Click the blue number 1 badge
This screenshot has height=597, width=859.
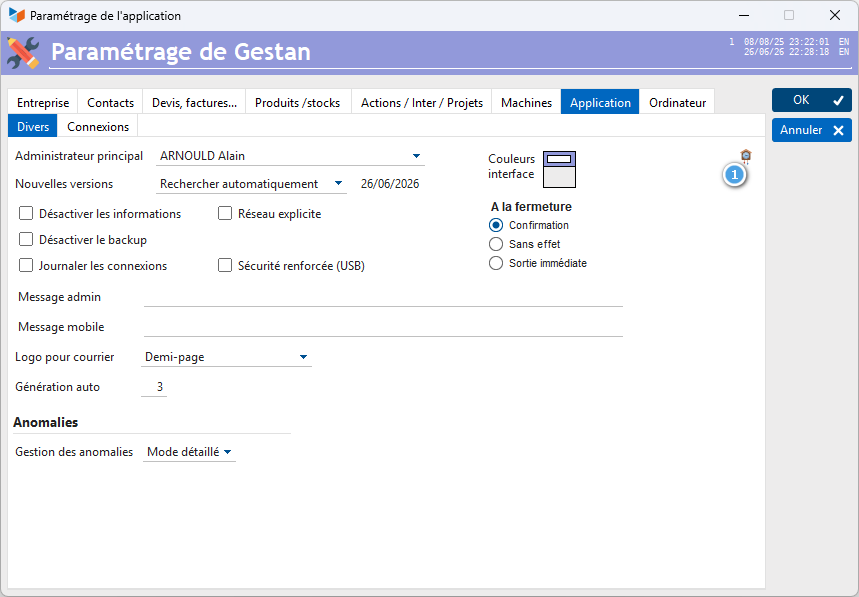click(735, 175)
